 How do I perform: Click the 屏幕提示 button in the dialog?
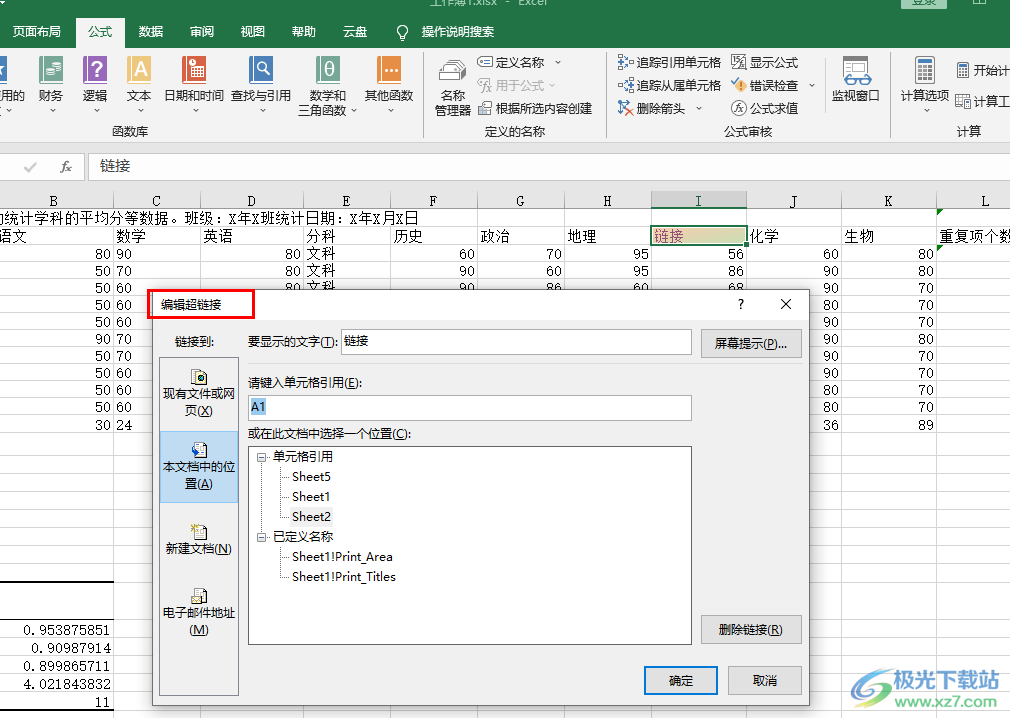coord(751,343)
